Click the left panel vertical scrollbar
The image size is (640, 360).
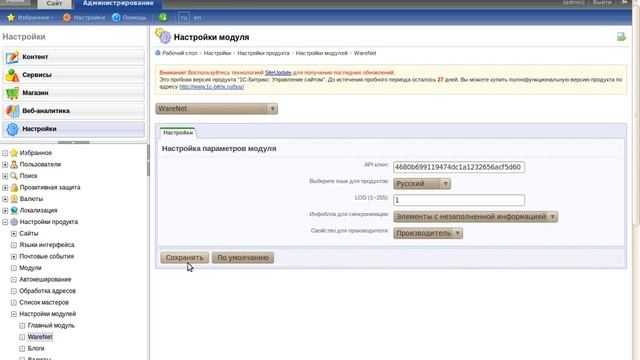(148, 160)
